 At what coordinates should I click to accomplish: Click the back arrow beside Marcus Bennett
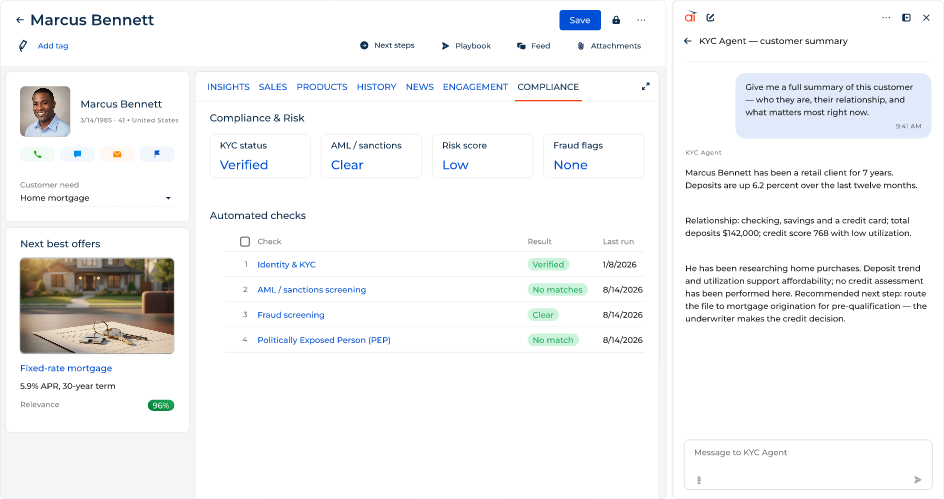coord(20,20)
